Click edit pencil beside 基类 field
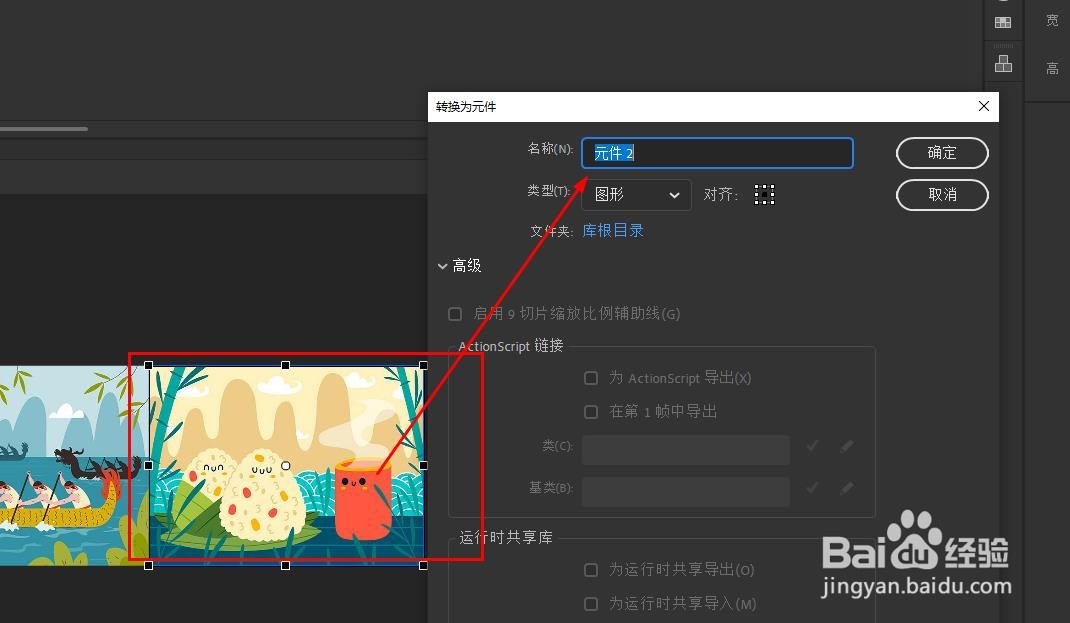 pyautogui.click(x=846, y=488)
